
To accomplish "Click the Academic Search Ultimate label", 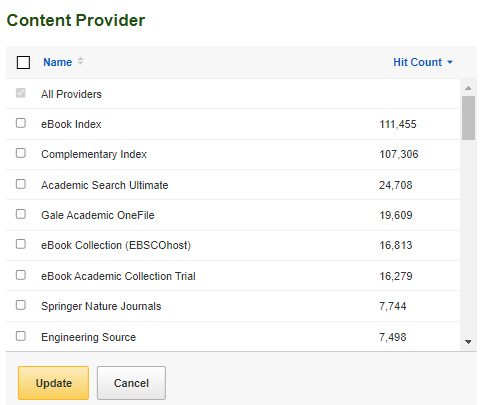I will pyautogui.click(x=105, y=185).
